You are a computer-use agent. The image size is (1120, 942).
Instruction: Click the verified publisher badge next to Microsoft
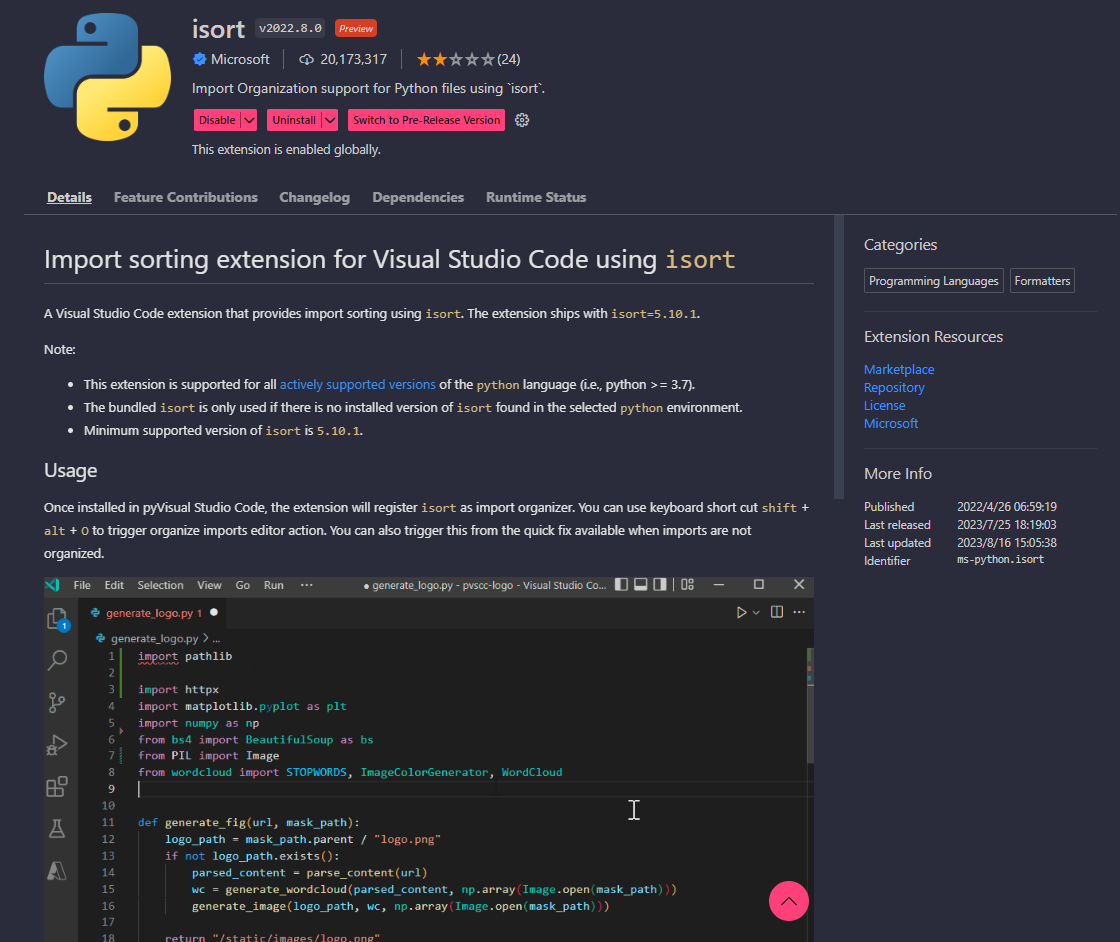click(199, 59)
